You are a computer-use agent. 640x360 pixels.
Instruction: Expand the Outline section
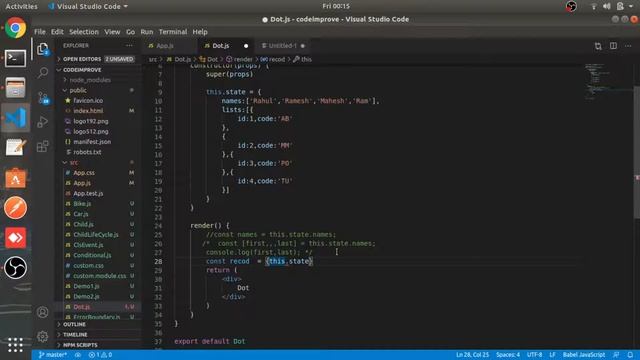[x=97, y=324]
